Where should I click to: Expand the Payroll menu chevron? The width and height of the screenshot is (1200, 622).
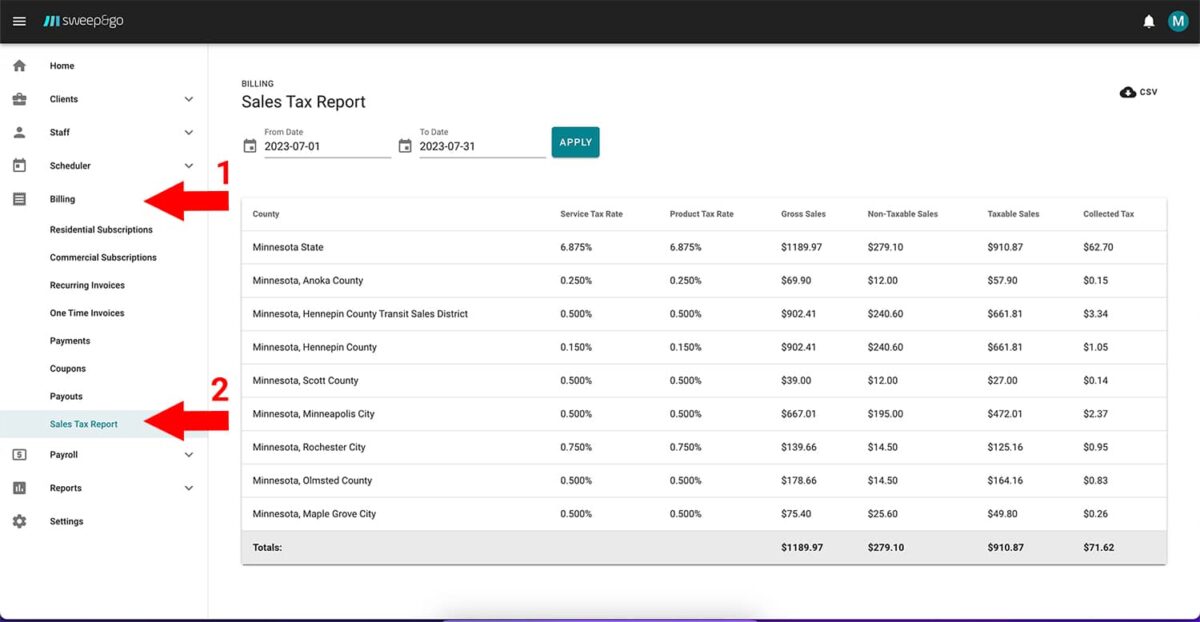189,454
